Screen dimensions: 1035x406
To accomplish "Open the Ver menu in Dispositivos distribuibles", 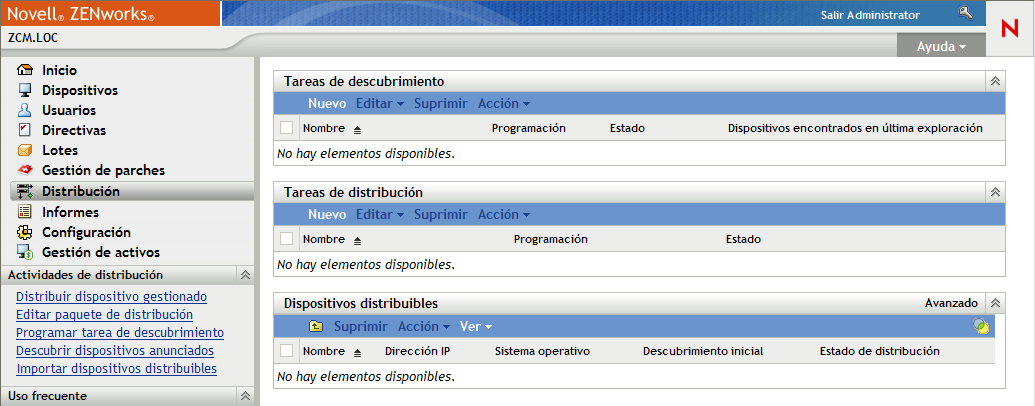I will 475,326.
